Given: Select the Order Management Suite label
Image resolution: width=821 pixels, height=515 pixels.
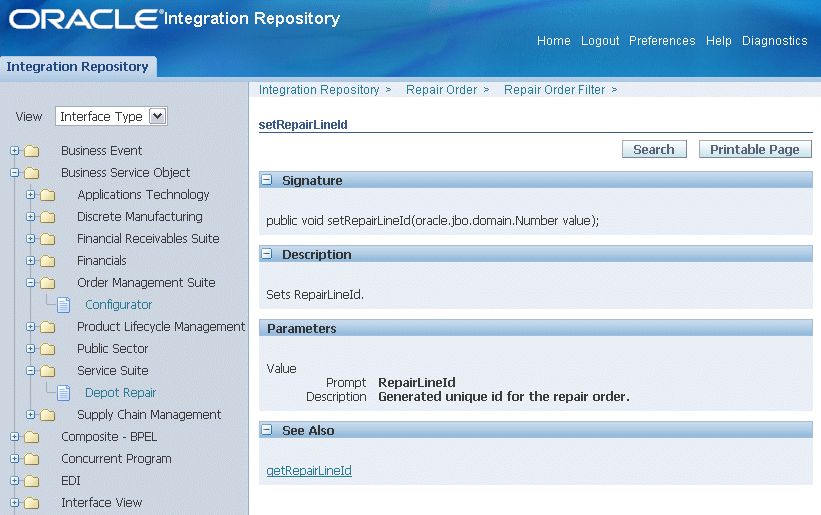Looking at the screenshot, I should (x=146, y=283).
